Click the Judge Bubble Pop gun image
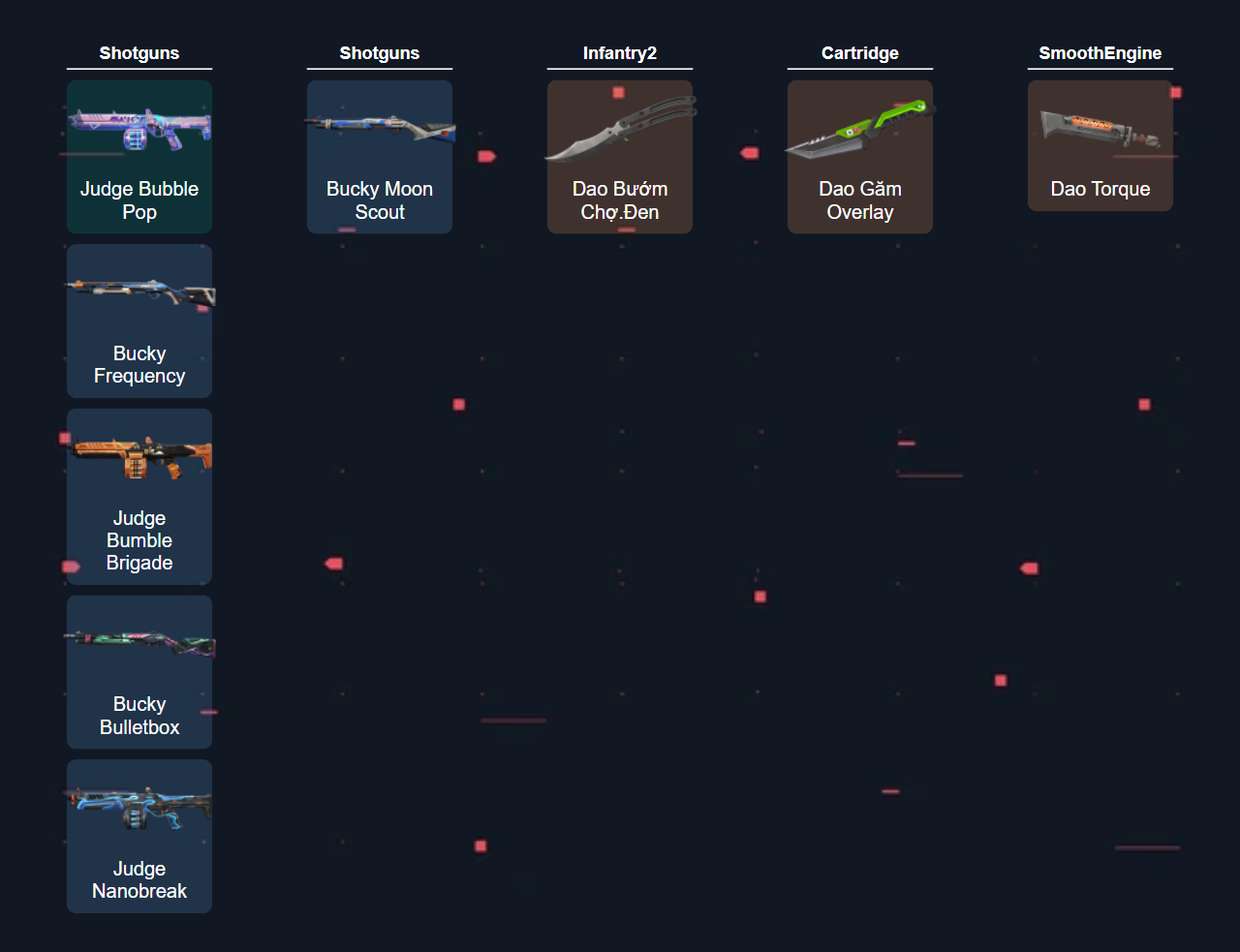 [x=139, y=129]
